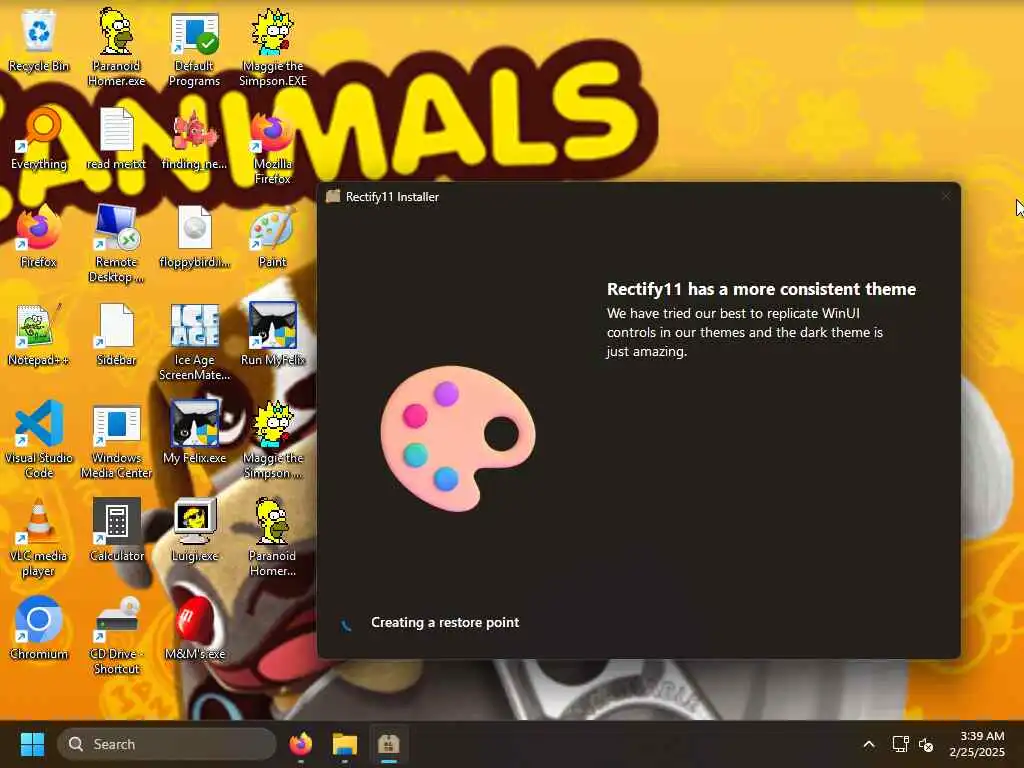Click the 'Creating a restore point' status text
Image resolution: width=1024 pixels, height=768 pixels.
pyautogui.click(x=445, y=622)
